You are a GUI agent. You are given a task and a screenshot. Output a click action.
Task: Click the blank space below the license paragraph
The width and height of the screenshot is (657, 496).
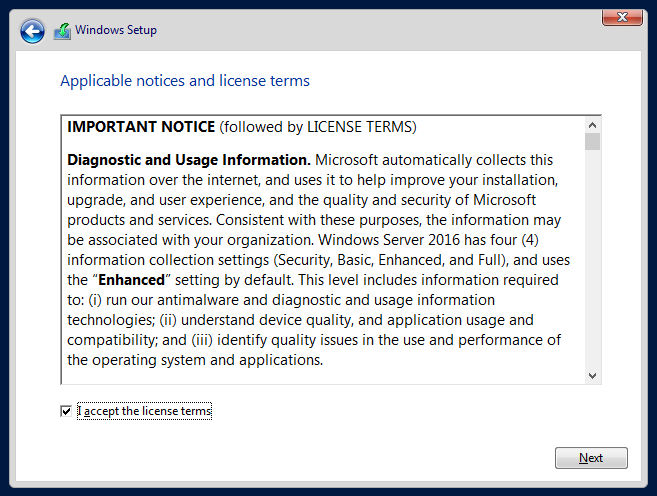320,377
